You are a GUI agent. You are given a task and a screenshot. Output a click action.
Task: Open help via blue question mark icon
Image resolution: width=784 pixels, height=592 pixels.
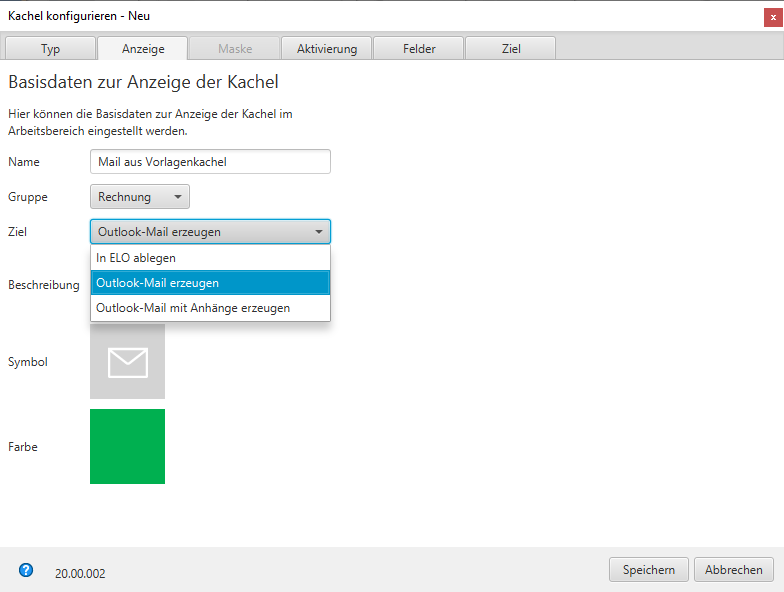click(x=26, y=570)
